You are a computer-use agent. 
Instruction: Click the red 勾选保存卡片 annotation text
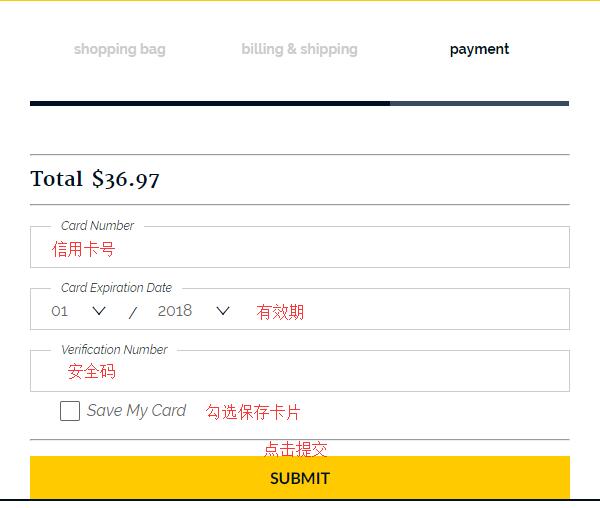(253, 412)
